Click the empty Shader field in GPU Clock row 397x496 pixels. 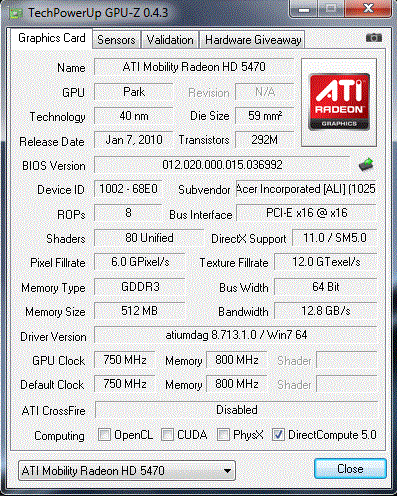[347, 360]
